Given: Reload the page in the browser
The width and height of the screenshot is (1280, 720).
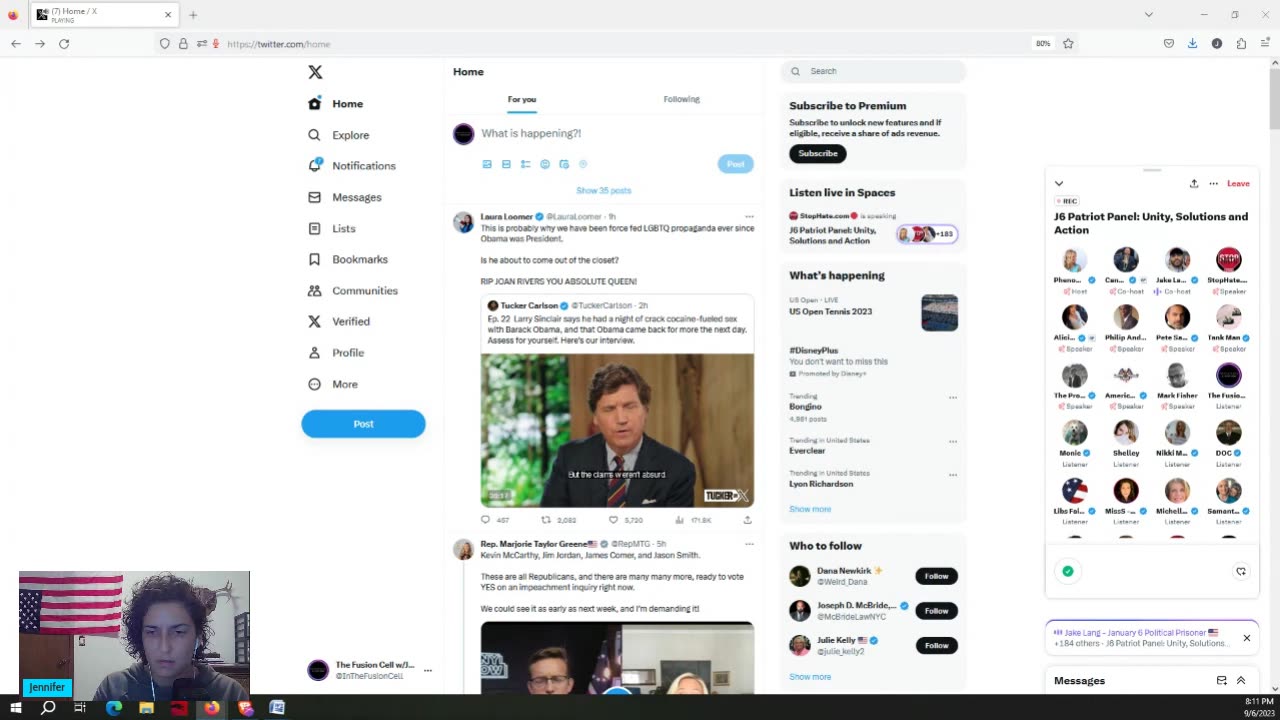Looking at the screenshot, I should [64, 44].
